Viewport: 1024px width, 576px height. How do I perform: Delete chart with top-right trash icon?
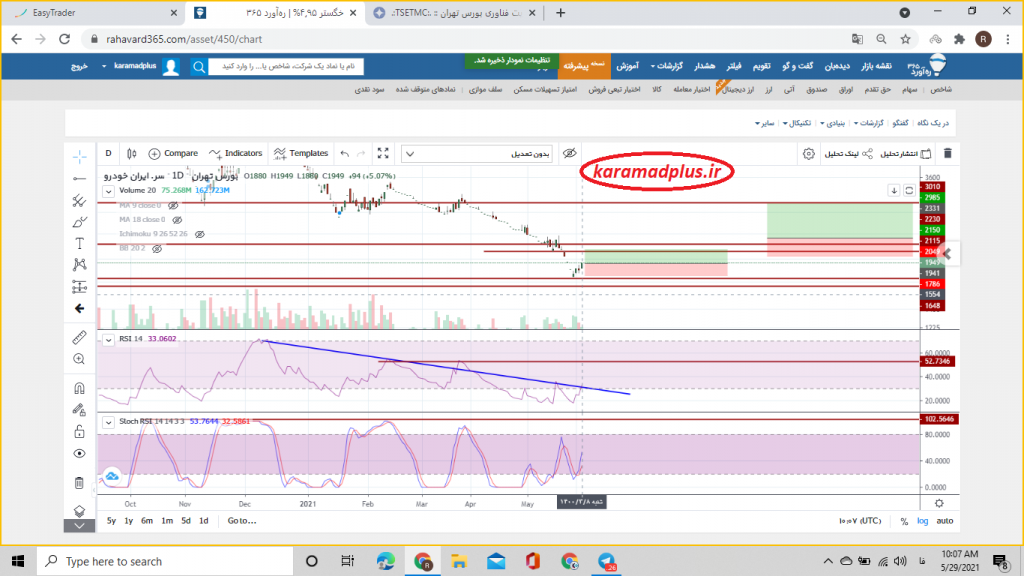(948, 153)
